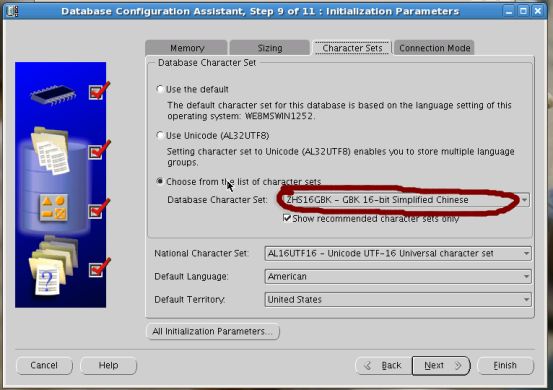Click the shapes panel icon on database cylinder

click(x=53, y=208)
